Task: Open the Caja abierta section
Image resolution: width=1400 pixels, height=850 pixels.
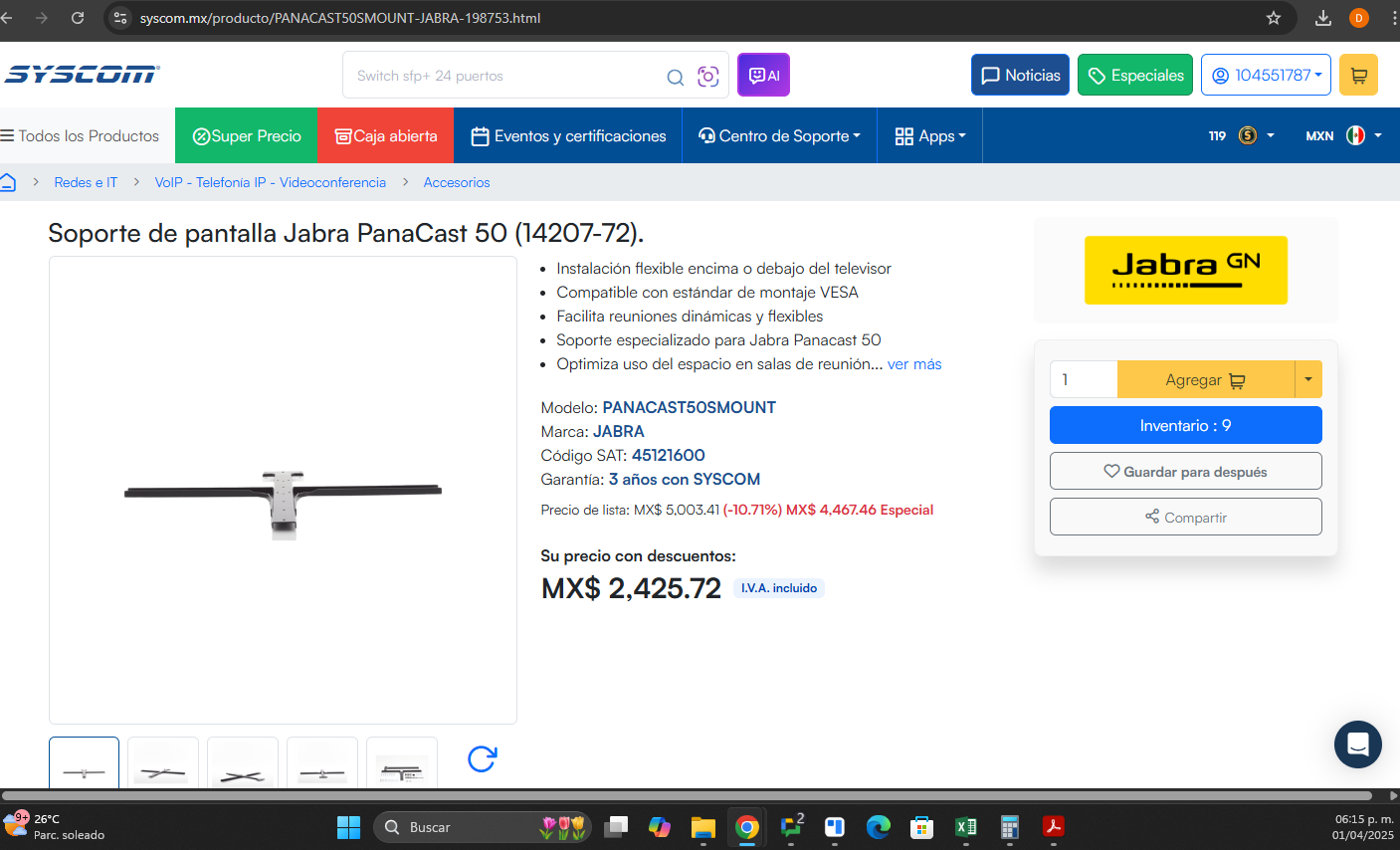Action: tap(386, 135)
